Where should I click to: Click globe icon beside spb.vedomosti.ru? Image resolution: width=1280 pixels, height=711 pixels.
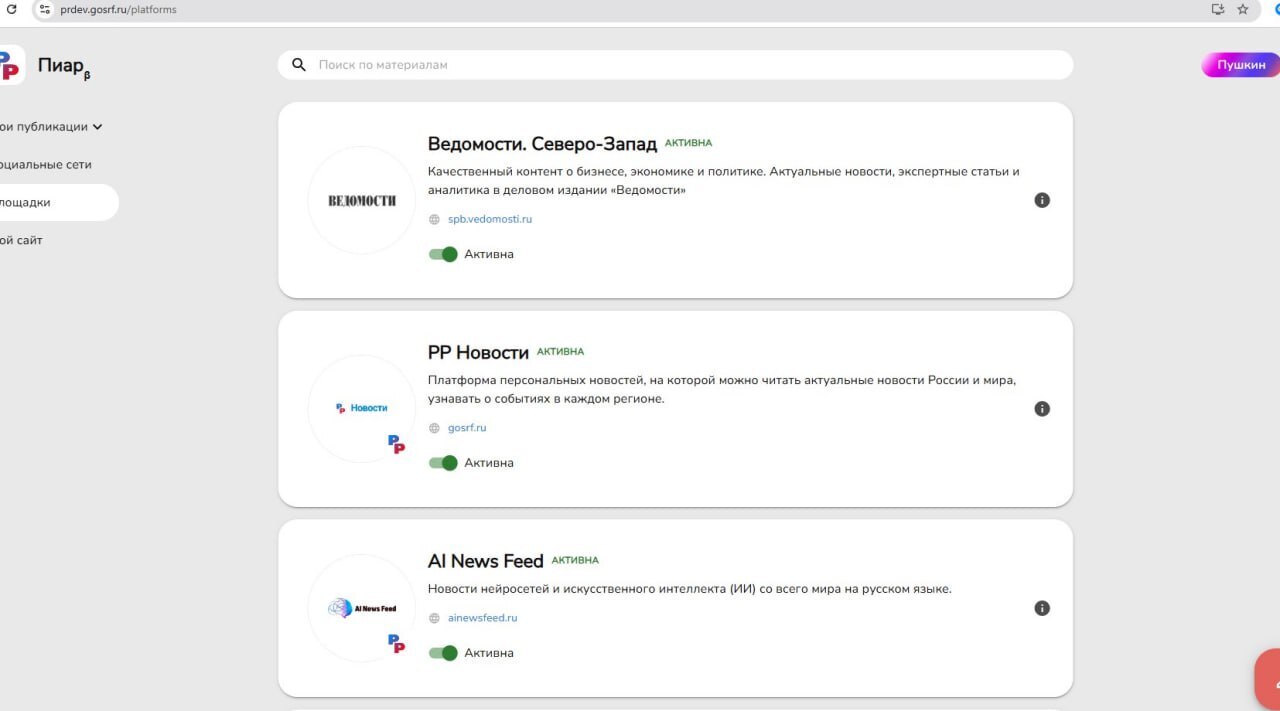tap(434, 219)
